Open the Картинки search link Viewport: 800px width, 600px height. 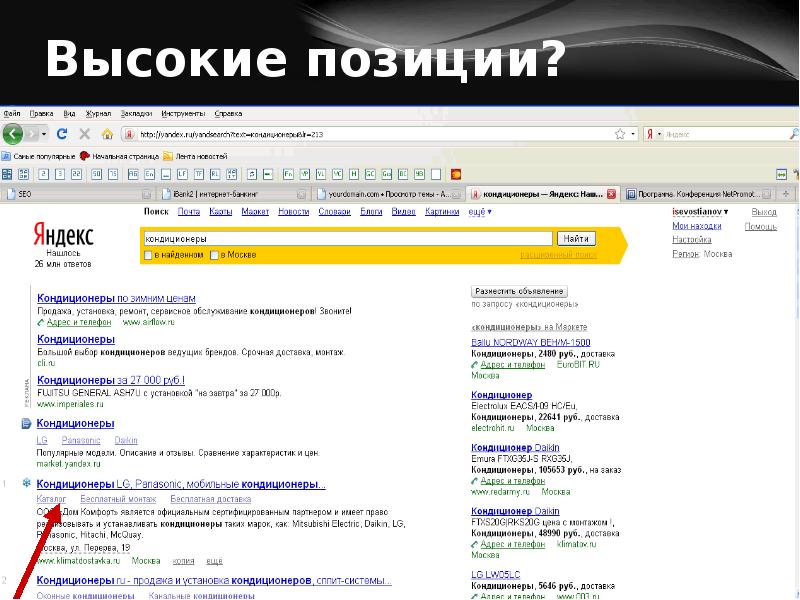point(441,212)
